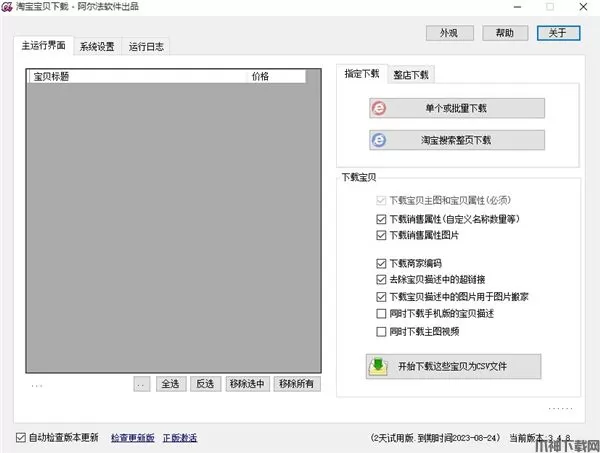The width and height of the screenshot is (600, 453).
Task: Click green download arrow icon for CSV export
Action: (379, 366)
